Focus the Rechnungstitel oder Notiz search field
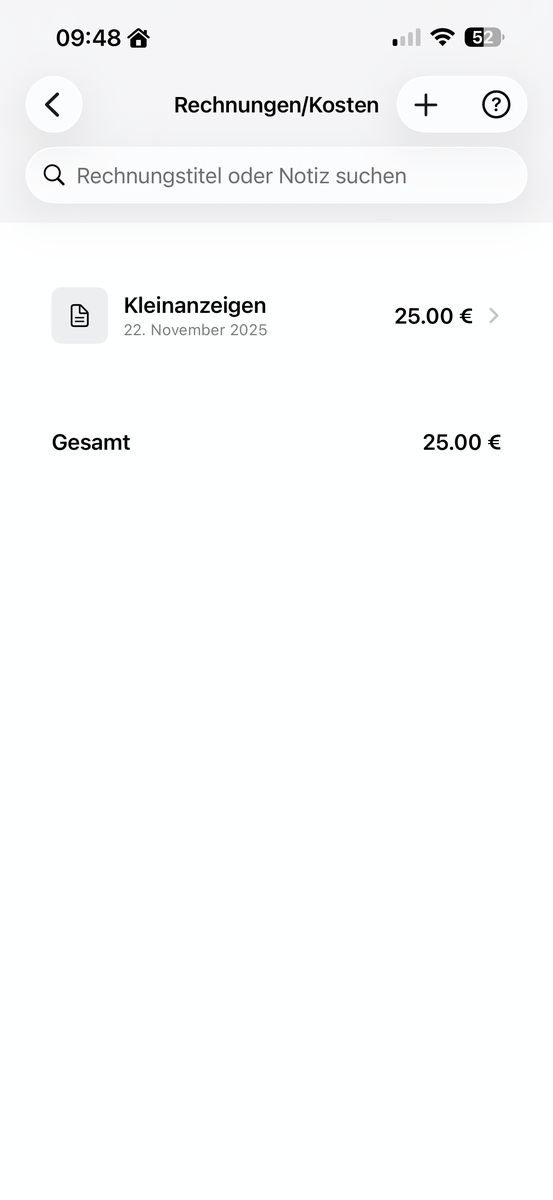Screen dimensions: 553x1200 tap(276, 176)
